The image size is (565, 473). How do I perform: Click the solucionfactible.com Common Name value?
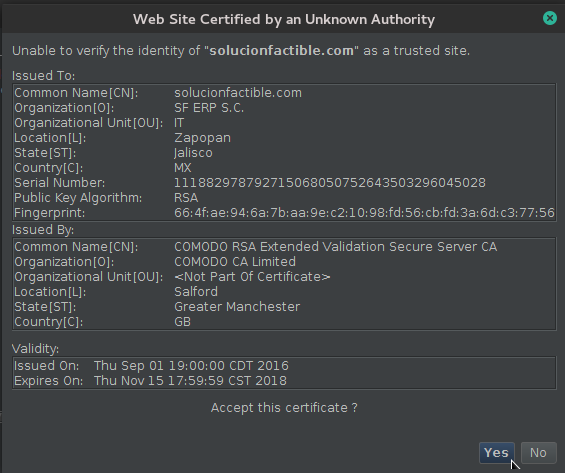point(238,93)
